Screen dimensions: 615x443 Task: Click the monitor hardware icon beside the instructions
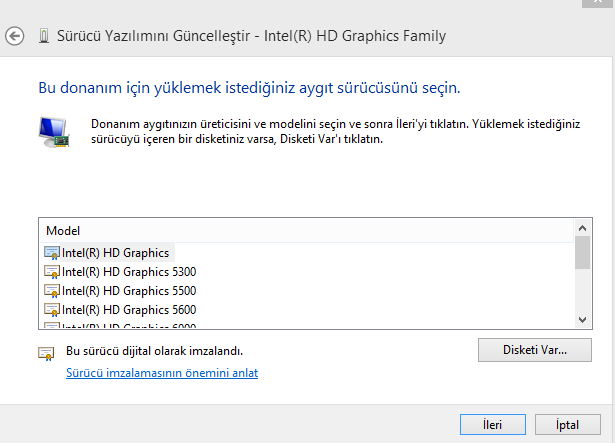[53, 131]
